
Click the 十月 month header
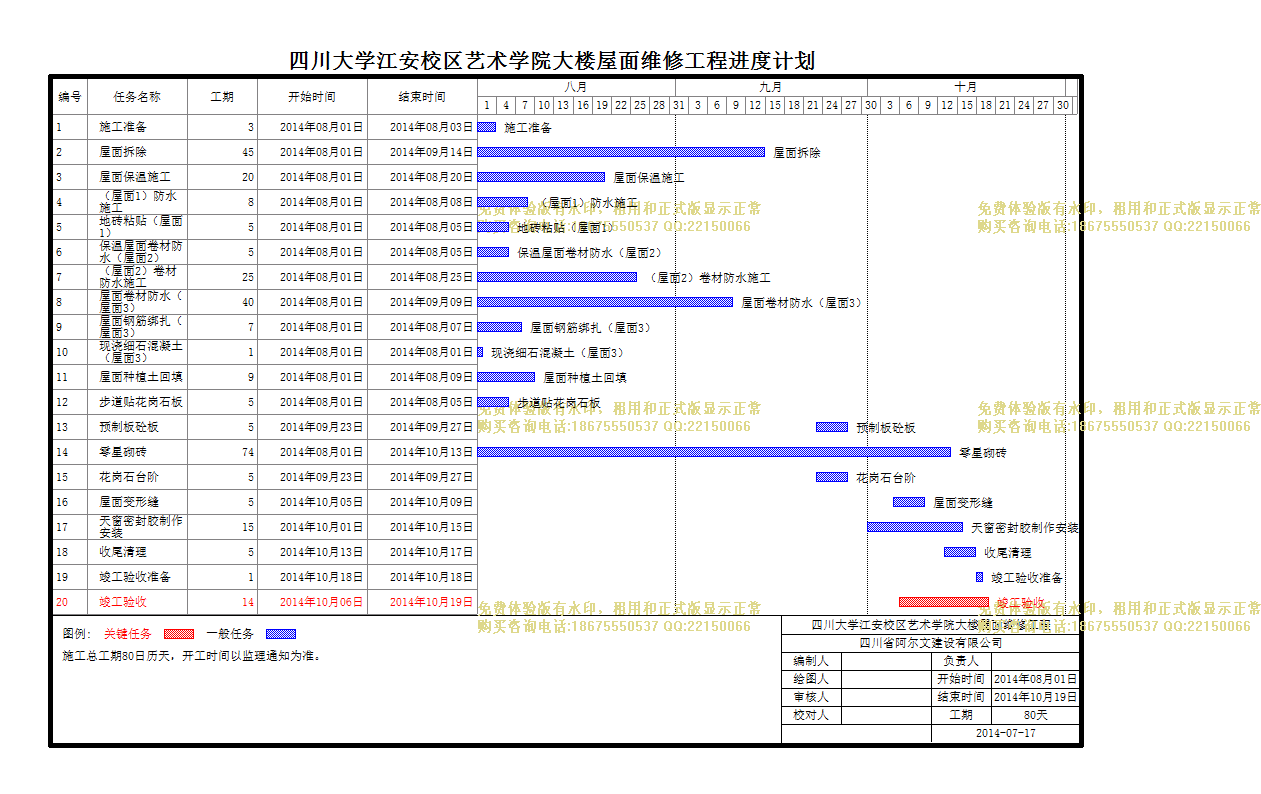[x=966, y=87]
